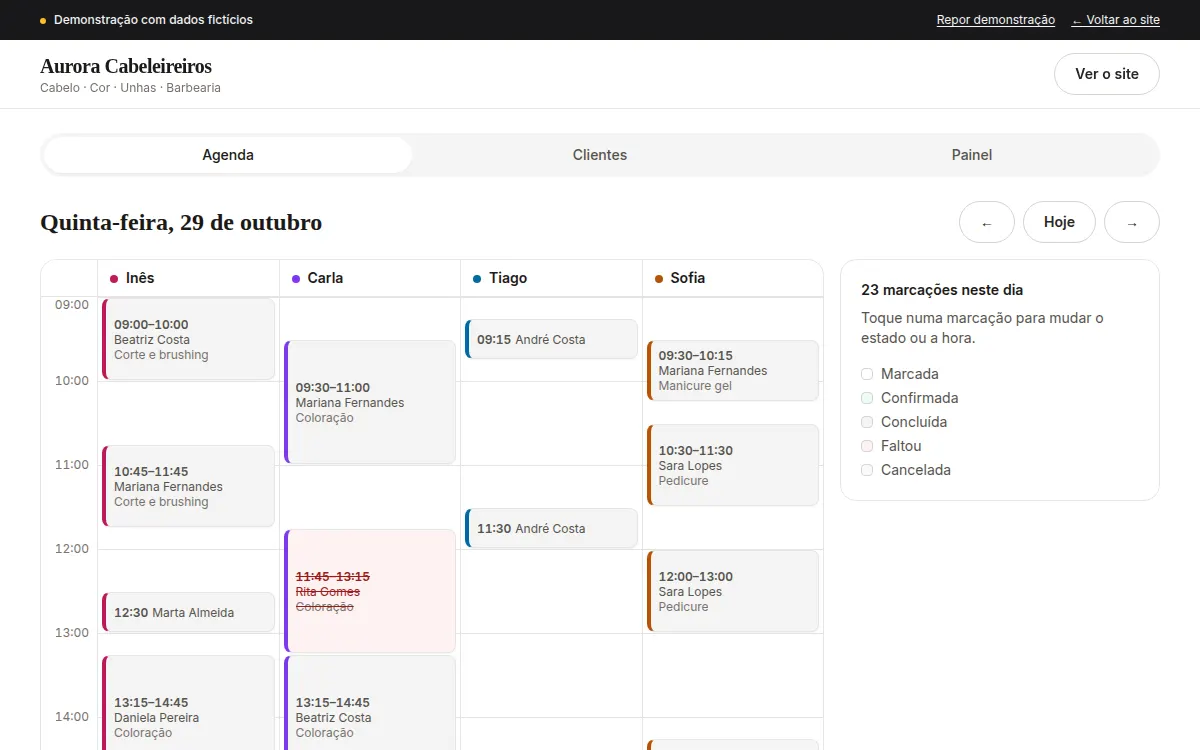
Task: Open Daniela Pereira 13:15–14:45 Coloração appointment
Action: point(188,703)
